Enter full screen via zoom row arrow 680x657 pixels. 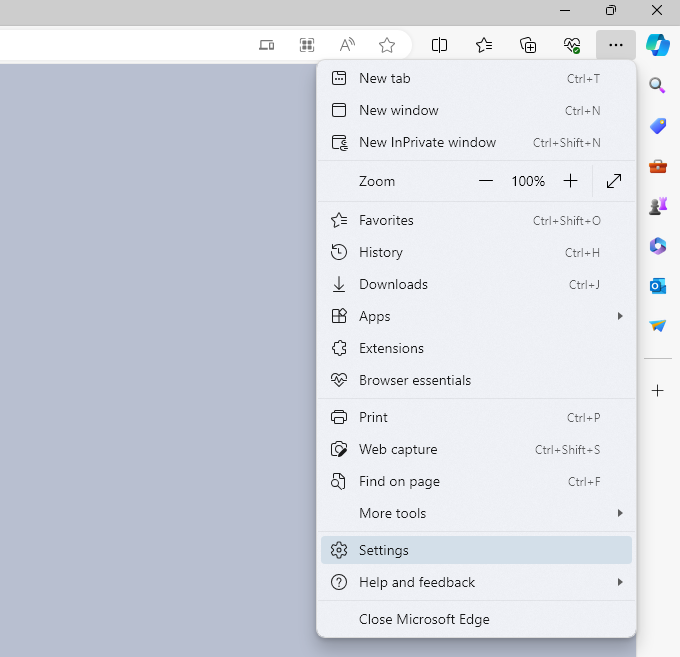[614, 181]
